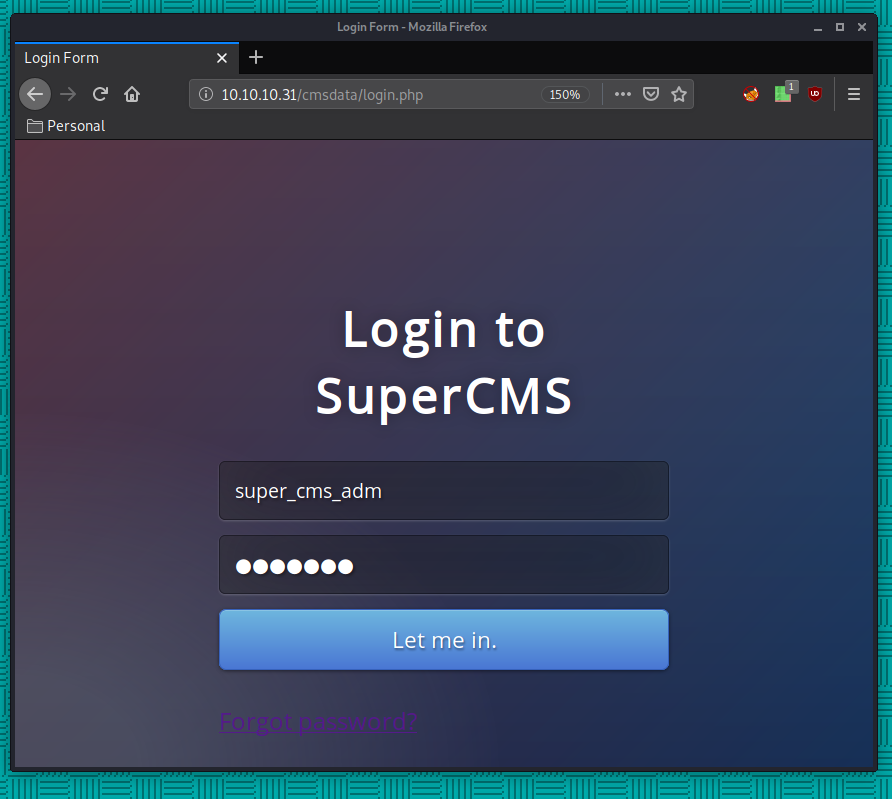This screenshot has height=799, width=892.
Task: Bookmark this page with the star
Action: [679, 94]
